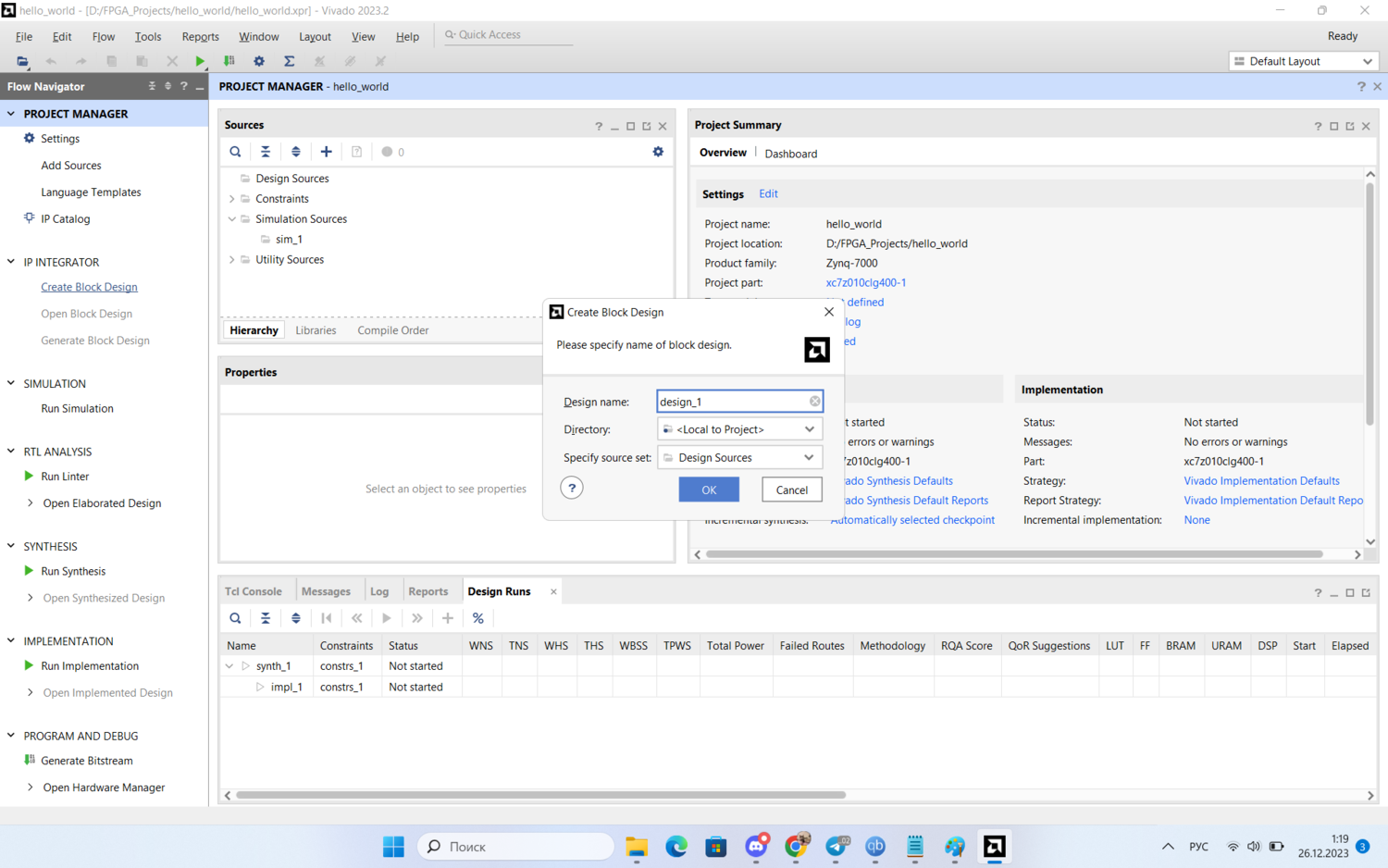This screenshot has width=1388, height=868.
Task: Expand the Constraints tree node
Action: pos(232,199)
